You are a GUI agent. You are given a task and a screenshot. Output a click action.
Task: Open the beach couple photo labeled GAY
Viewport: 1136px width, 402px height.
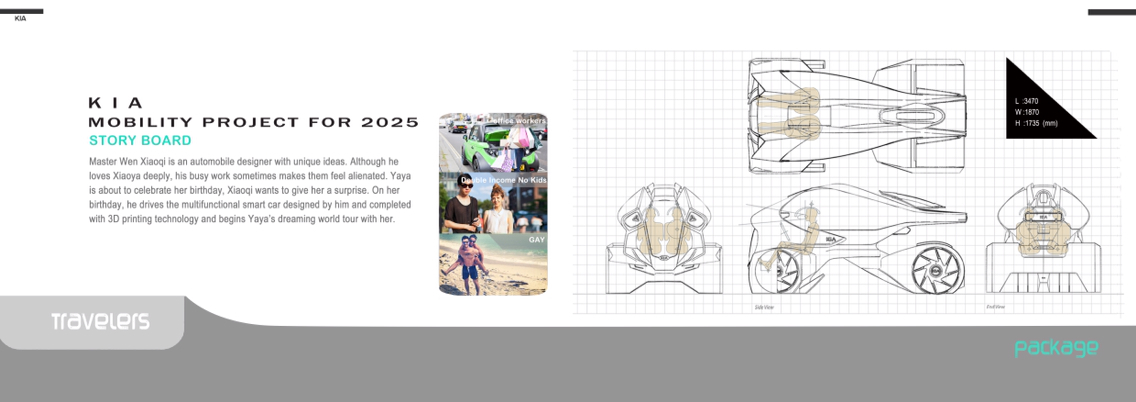(493, 264)
